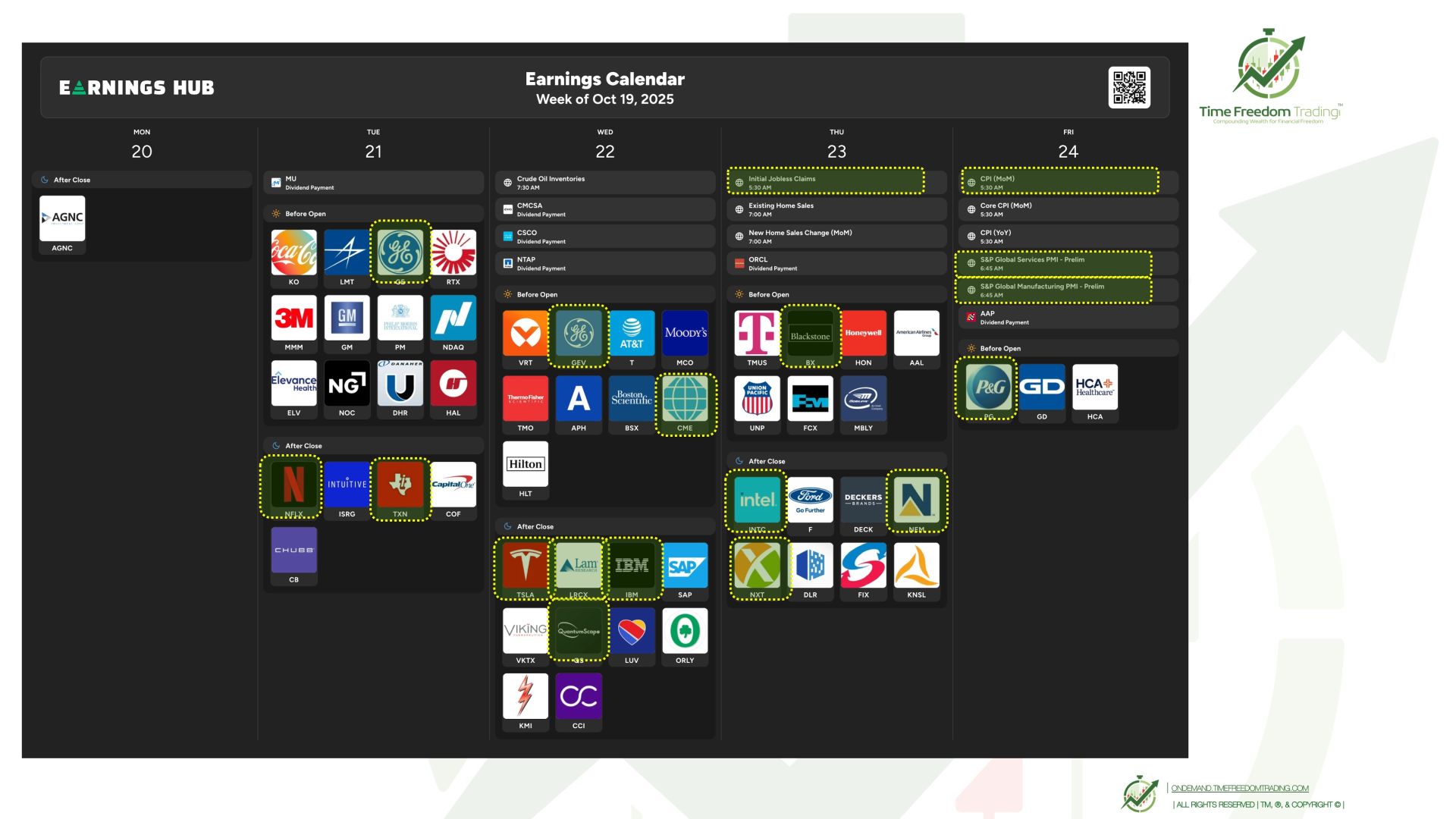The width and height of the screenshot is (1456, 819).
Task: Select the AT&T T logo
Action: (632, 334)
